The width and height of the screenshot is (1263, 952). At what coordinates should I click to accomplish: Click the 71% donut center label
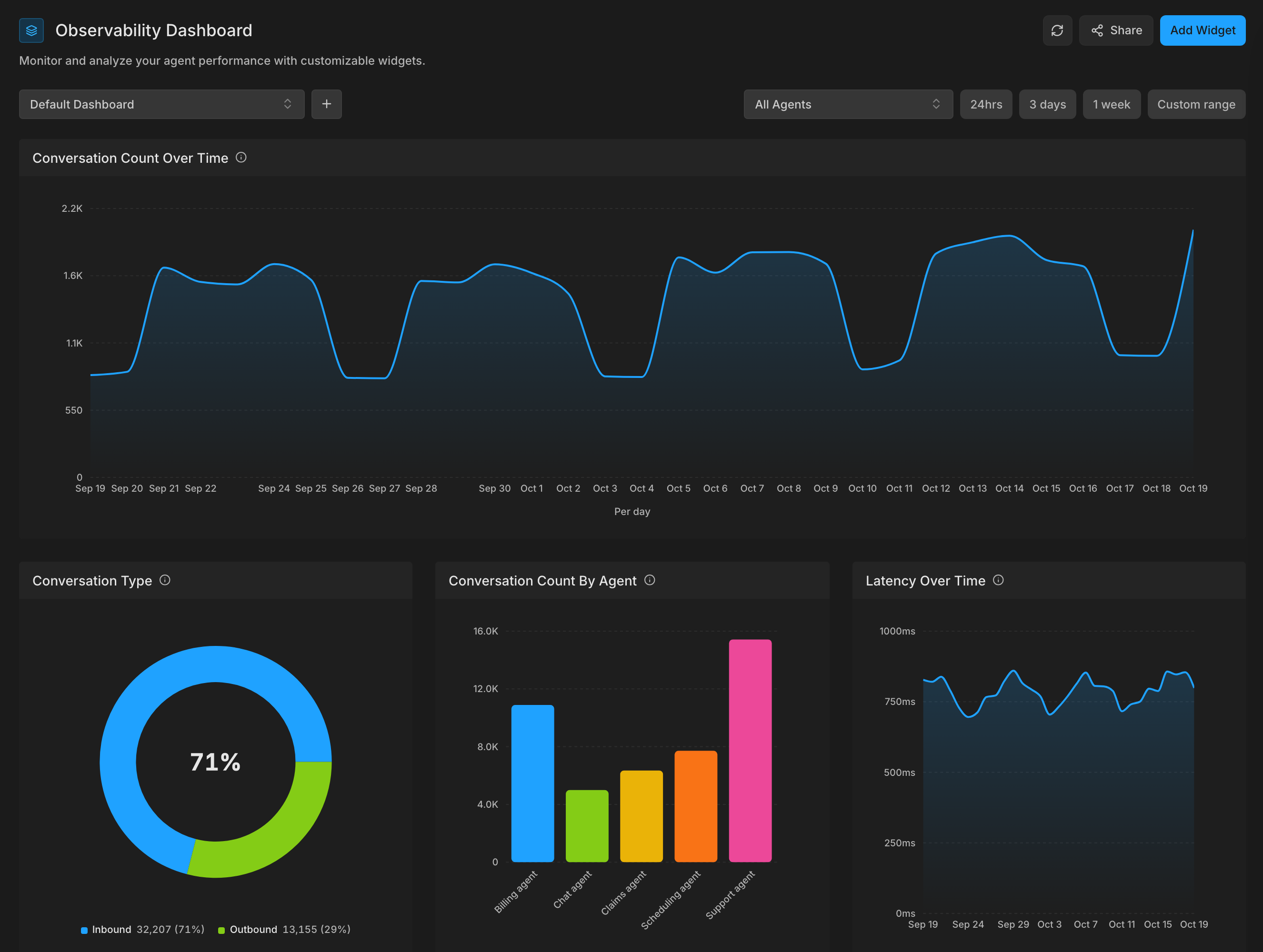coord(215,762)
